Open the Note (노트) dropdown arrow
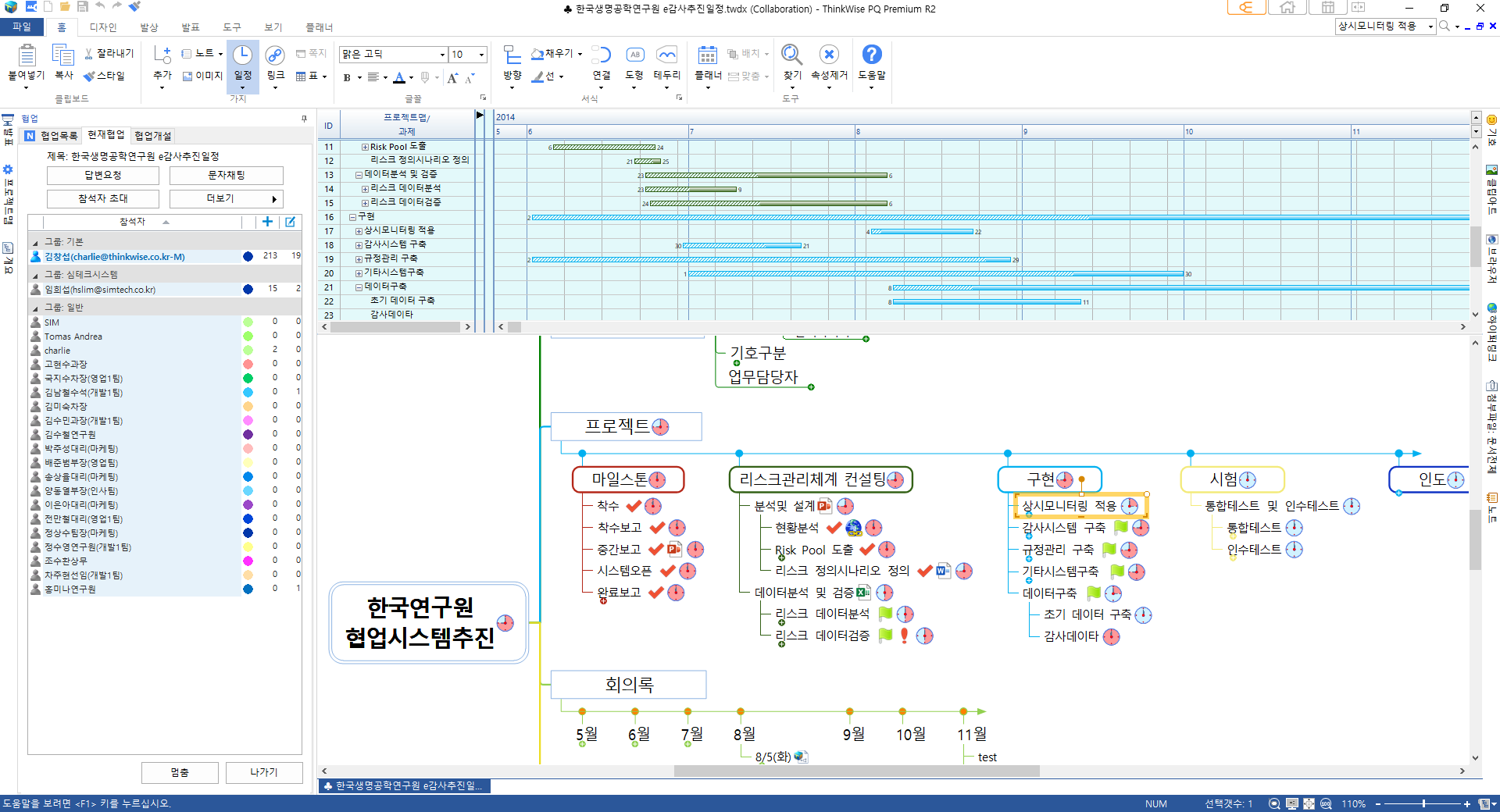1500x812 pixels. [x=221, y=53]
